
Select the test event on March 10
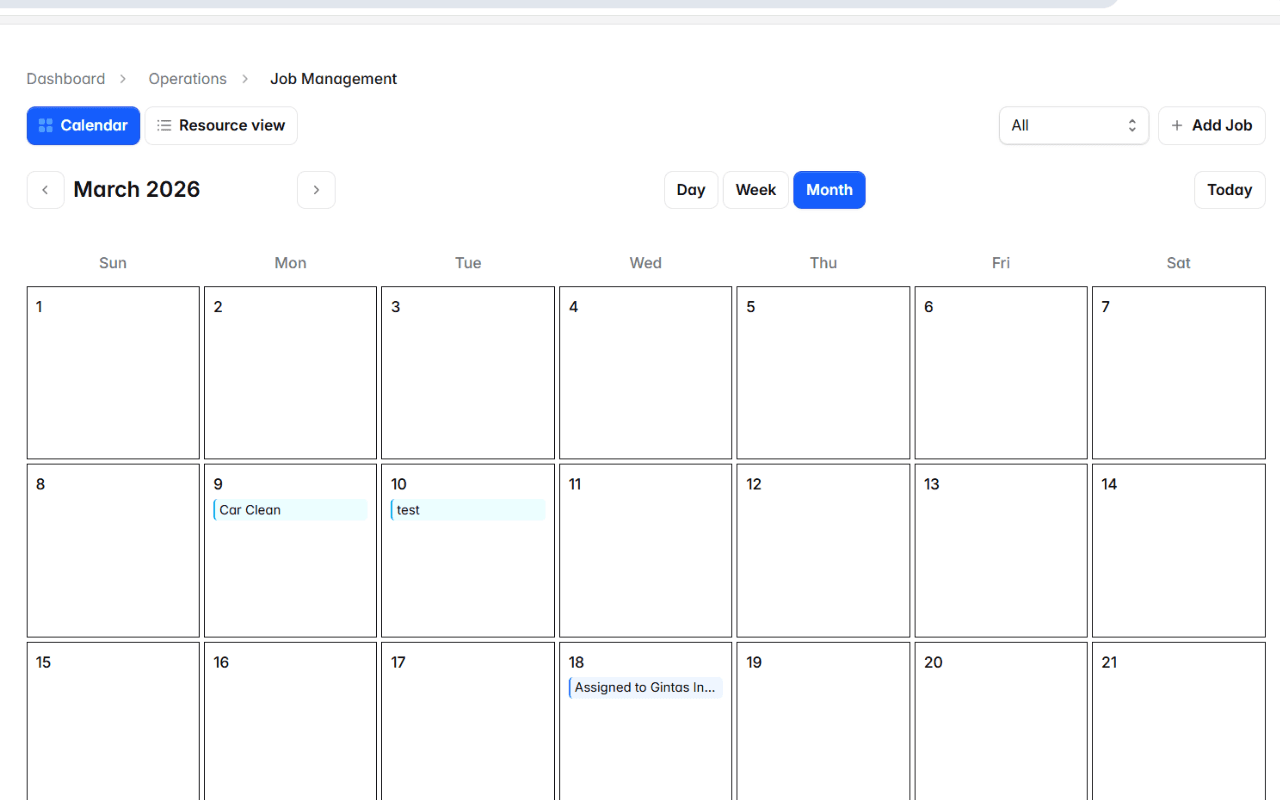tap(467, 510)
